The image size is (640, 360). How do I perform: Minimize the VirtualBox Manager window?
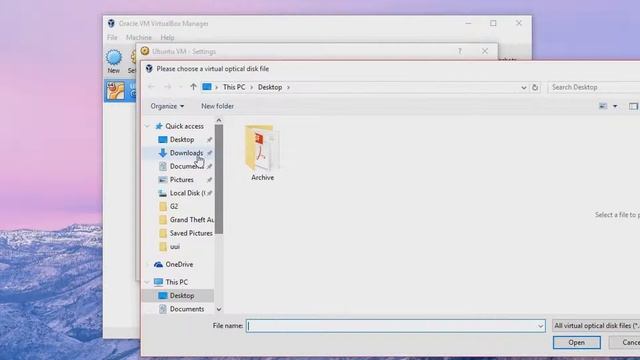click(468, 23)
